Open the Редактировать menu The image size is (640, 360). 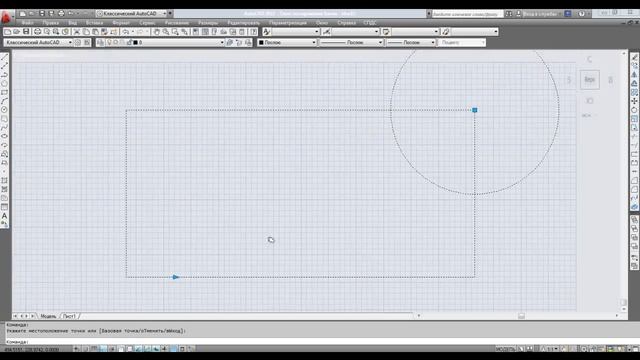pos(244,23)
